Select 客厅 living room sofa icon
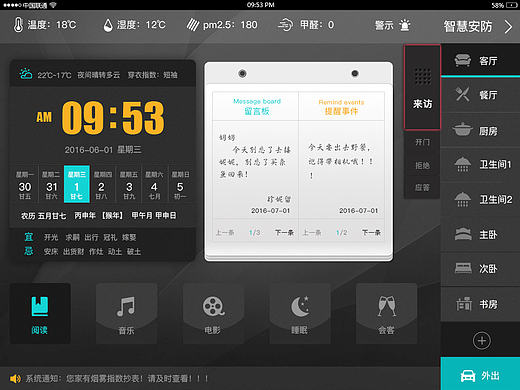 click(x=463, y=61)
